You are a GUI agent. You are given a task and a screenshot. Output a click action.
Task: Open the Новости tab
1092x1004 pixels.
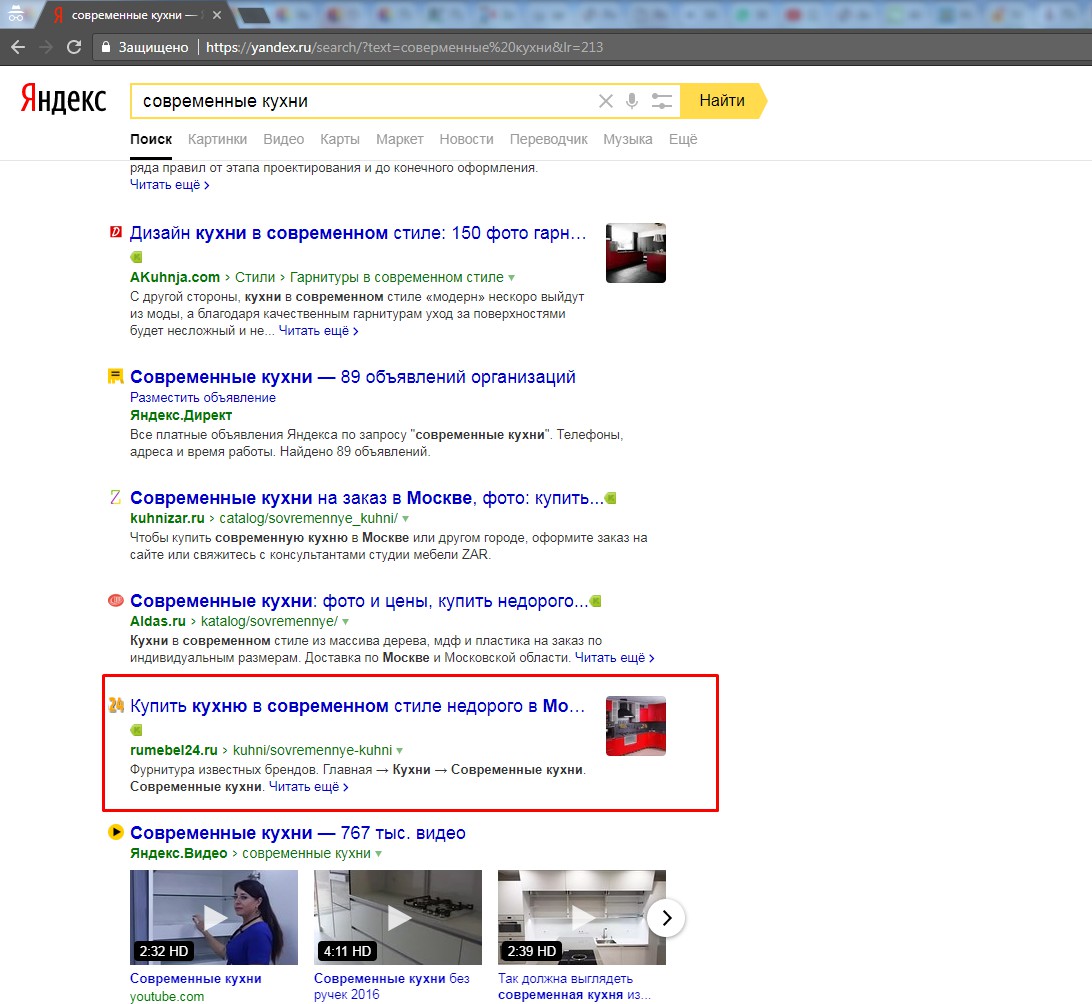467,139
